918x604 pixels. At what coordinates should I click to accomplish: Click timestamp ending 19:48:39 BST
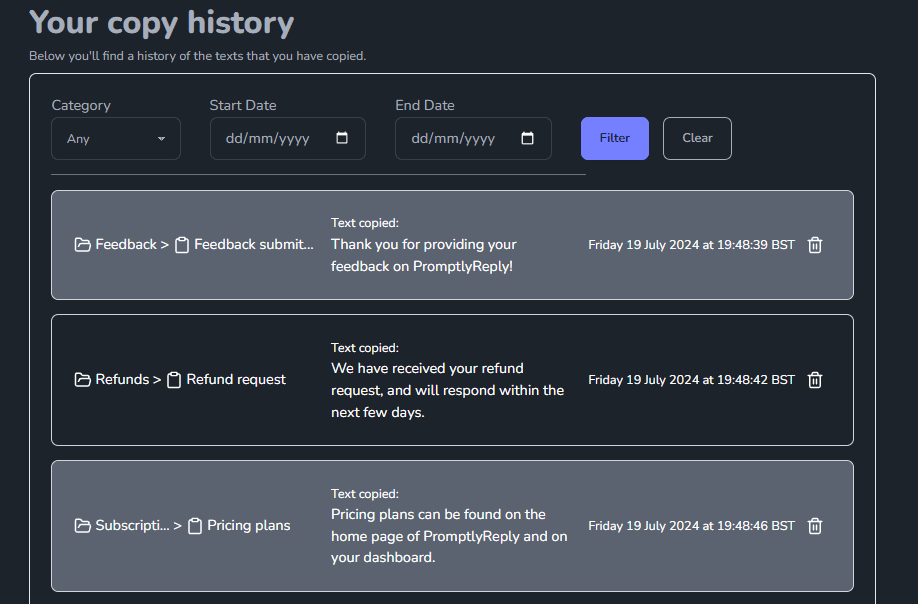[x=691, y=245]
